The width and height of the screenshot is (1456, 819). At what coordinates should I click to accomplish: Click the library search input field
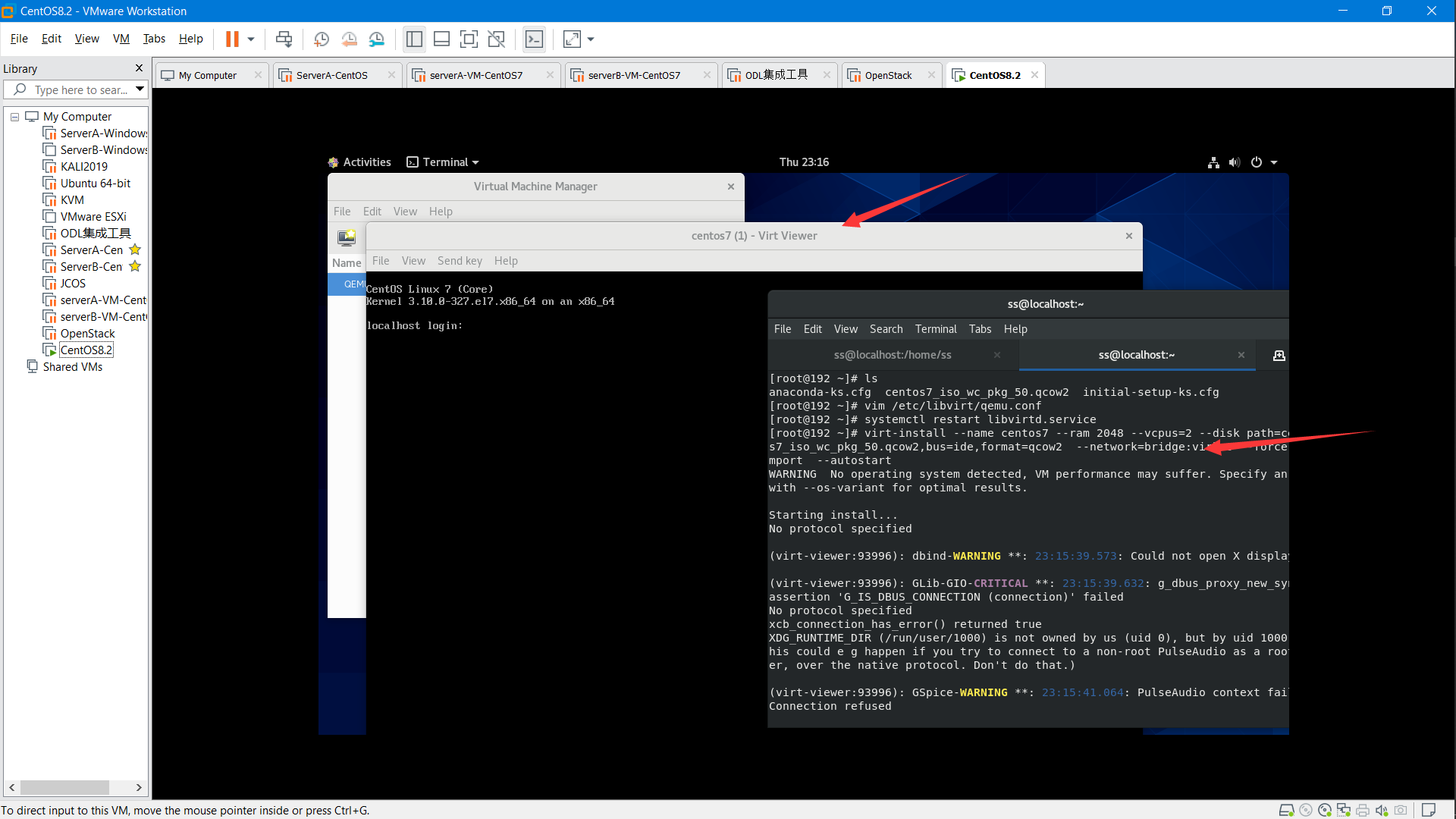click(80, 89)
